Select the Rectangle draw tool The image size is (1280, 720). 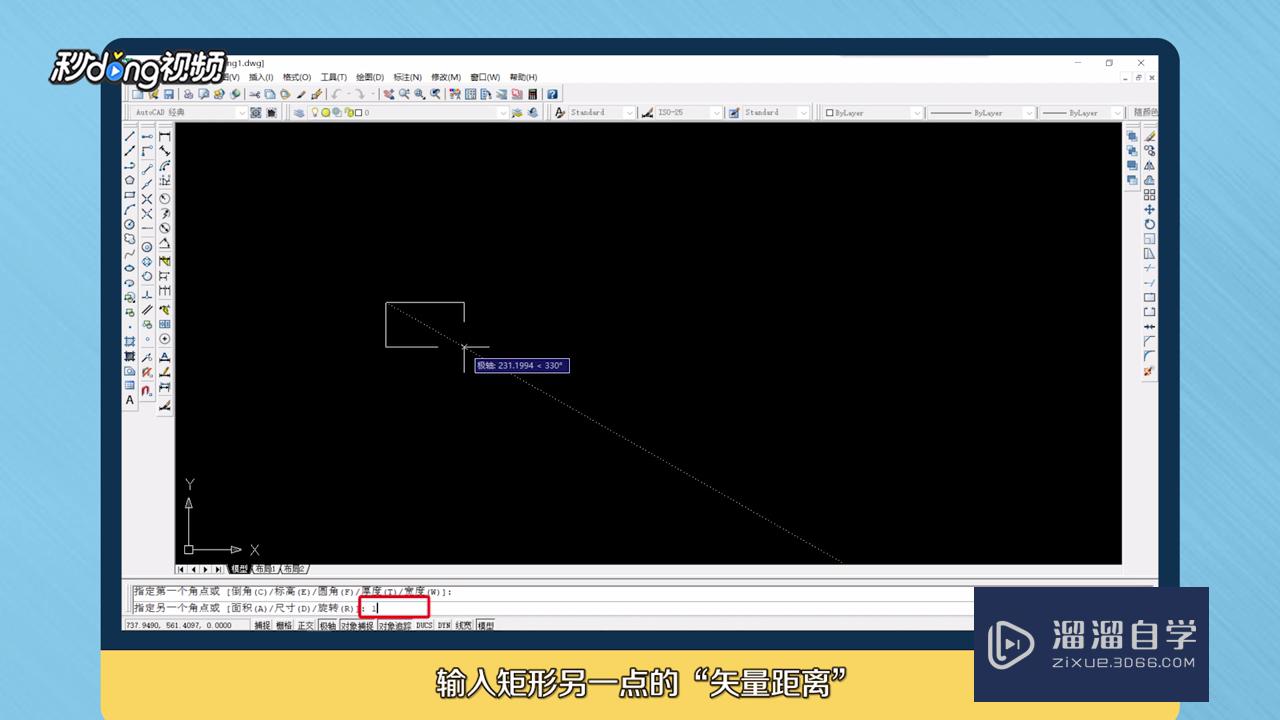pos(129,195)
